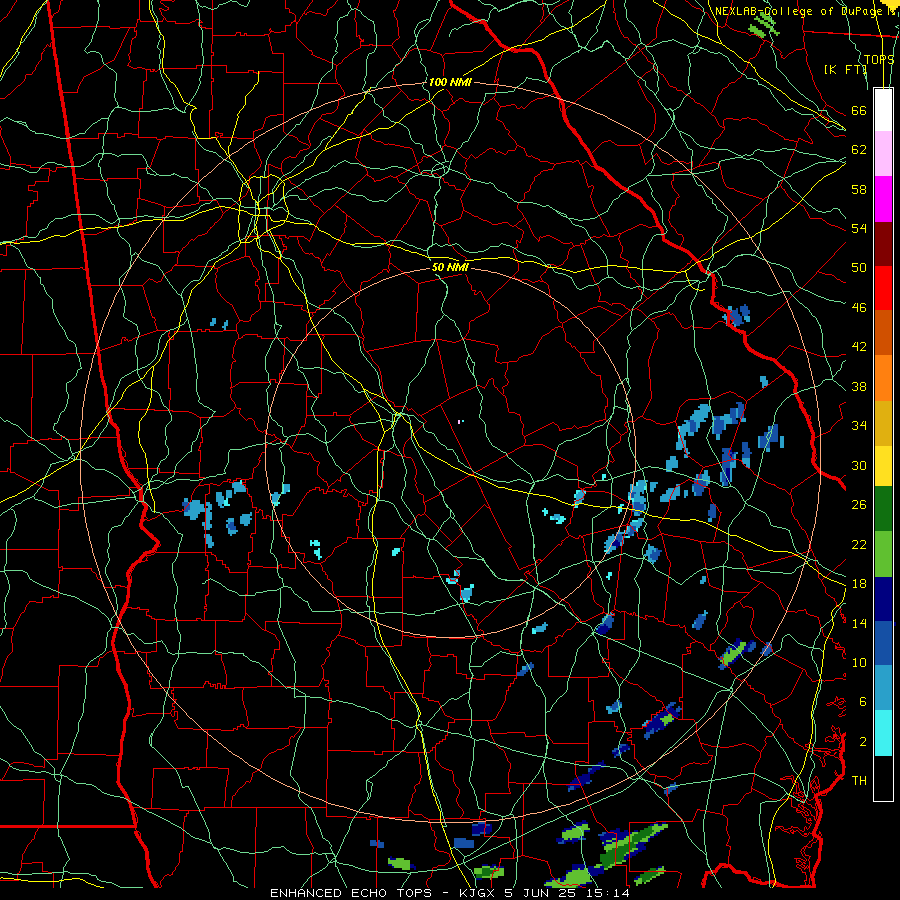The height and width of the screenshot is (900, 900).
Task: Click the NEXLAB-College of DuPage credit text
Action: [800, 11]
